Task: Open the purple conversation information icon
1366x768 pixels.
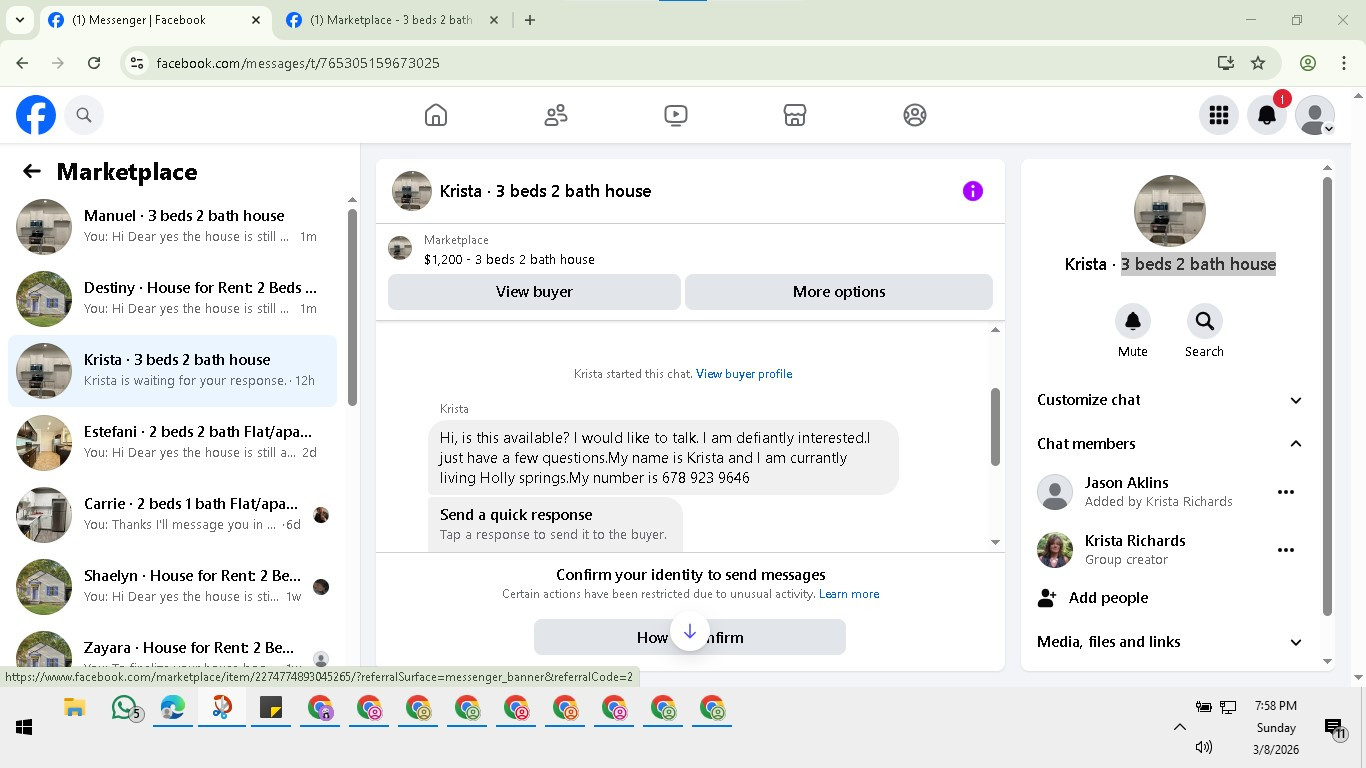Action: [x=973, y=191]
